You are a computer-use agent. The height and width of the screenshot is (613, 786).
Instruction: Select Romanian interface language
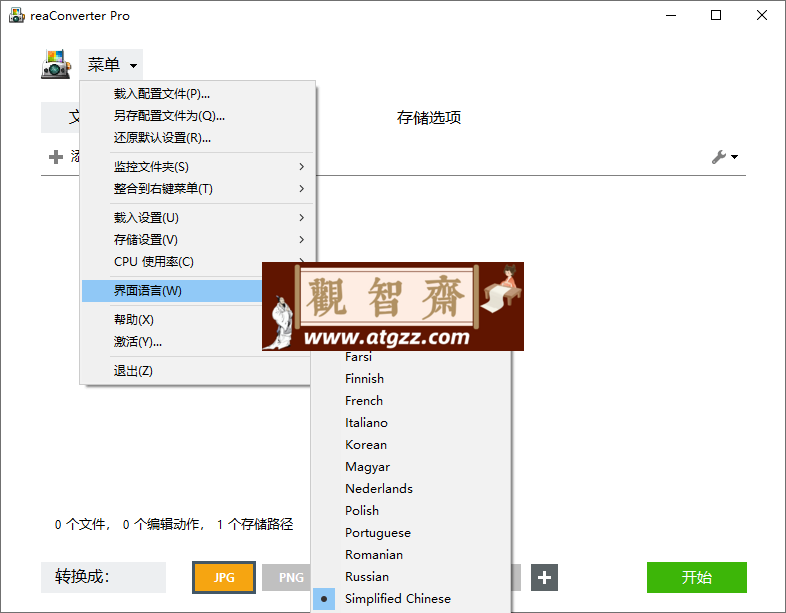[x=411, y=555]
